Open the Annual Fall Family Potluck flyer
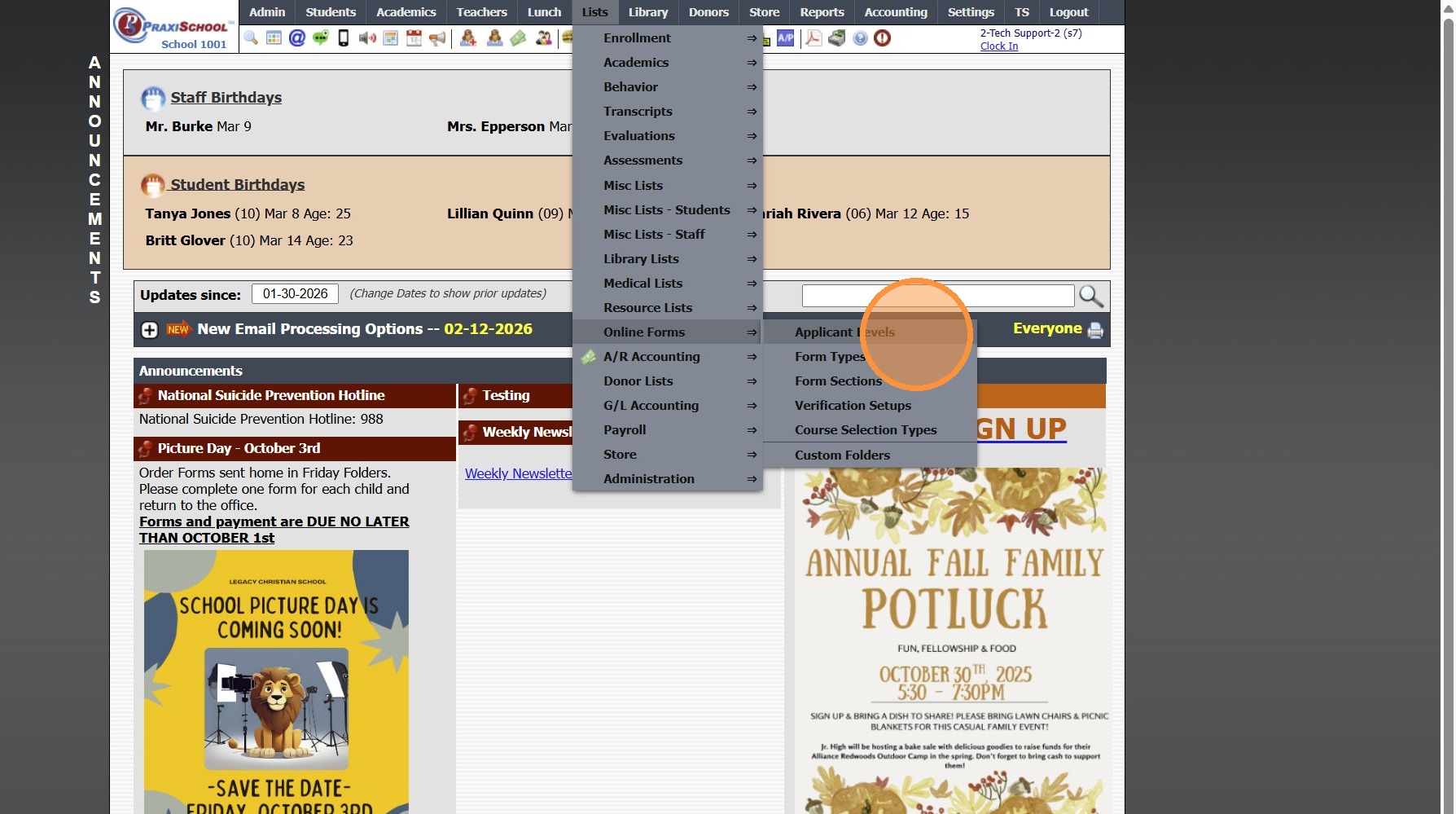Viewport: 1456px width, 814px height. 954,640
